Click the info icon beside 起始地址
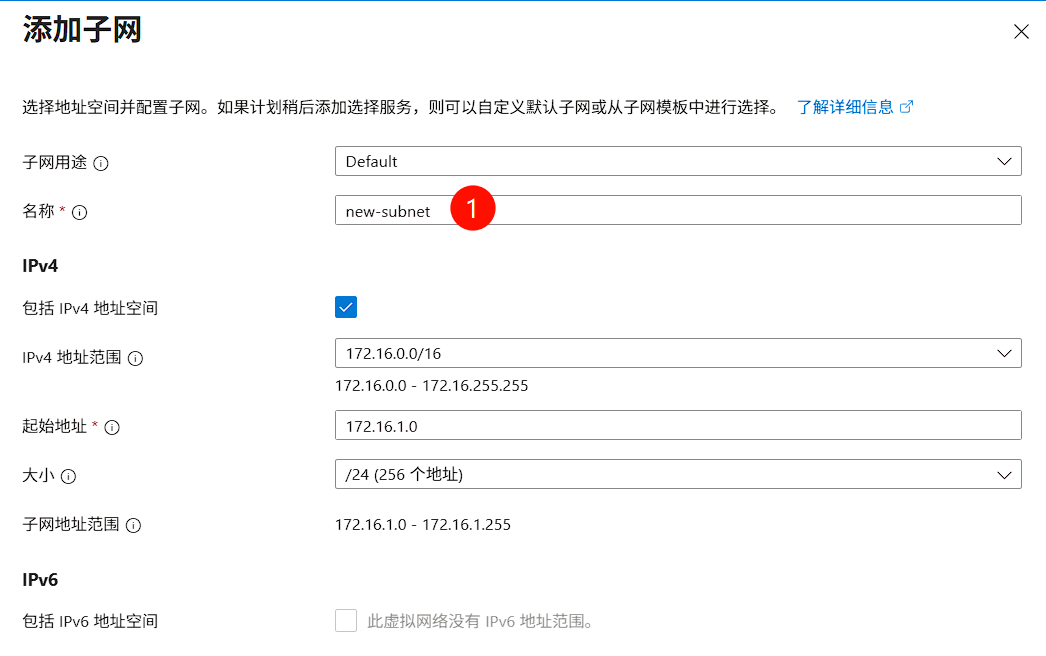The image size is (1046, 656). pos(112,426)
